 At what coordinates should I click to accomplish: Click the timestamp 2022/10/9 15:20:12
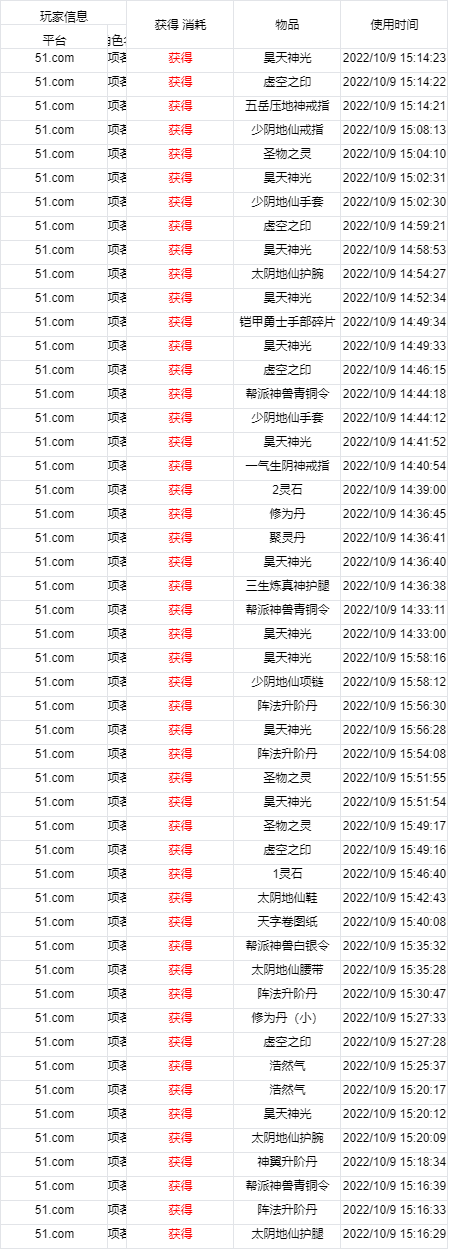click(394, 1114)
